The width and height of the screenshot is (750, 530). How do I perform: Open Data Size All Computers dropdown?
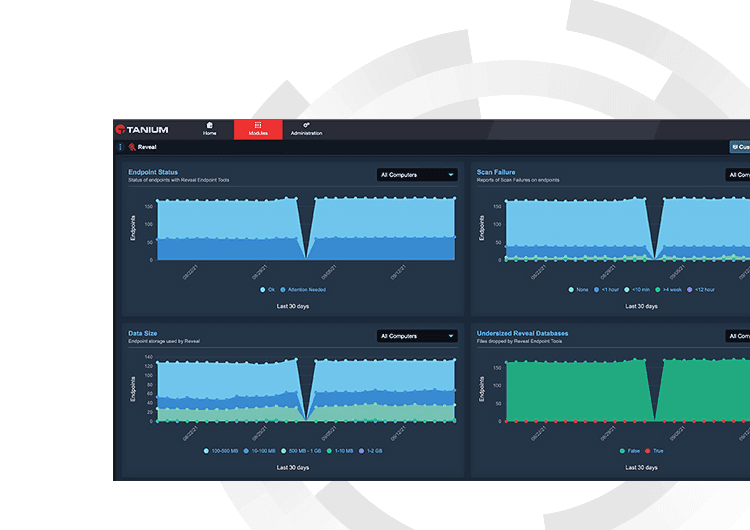pos(417,336)
